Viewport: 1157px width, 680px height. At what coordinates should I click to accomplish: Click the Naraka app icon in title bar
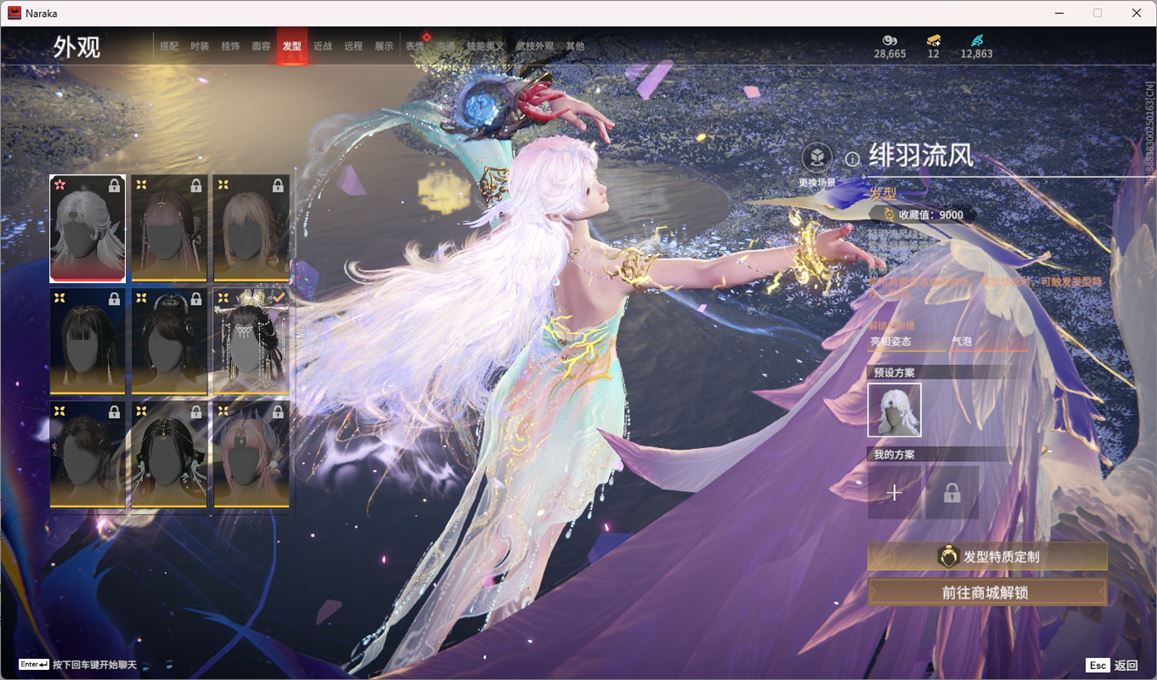[13, 13]
